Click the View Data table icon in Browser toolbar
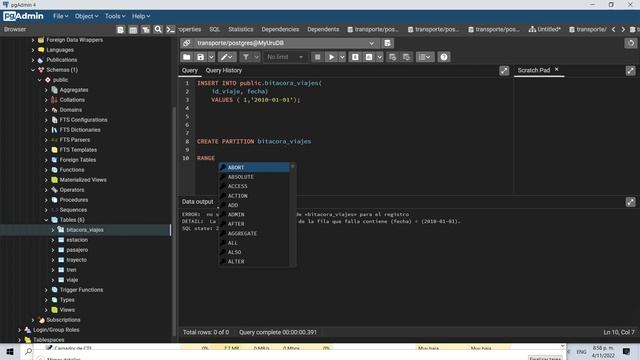This screenshot has width=640, height=360. pos(133,30)
